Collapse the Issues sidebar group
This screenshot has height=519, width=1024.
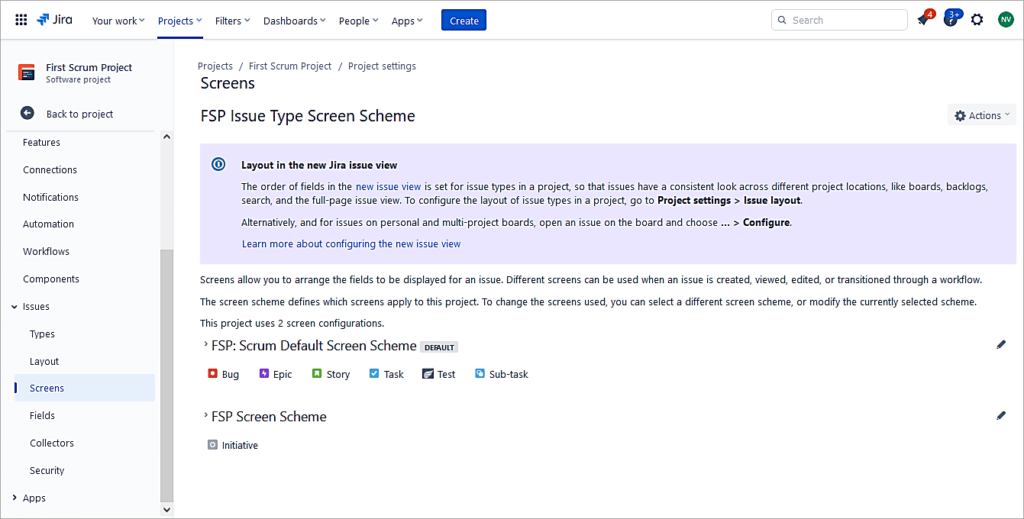click(14, 306)
